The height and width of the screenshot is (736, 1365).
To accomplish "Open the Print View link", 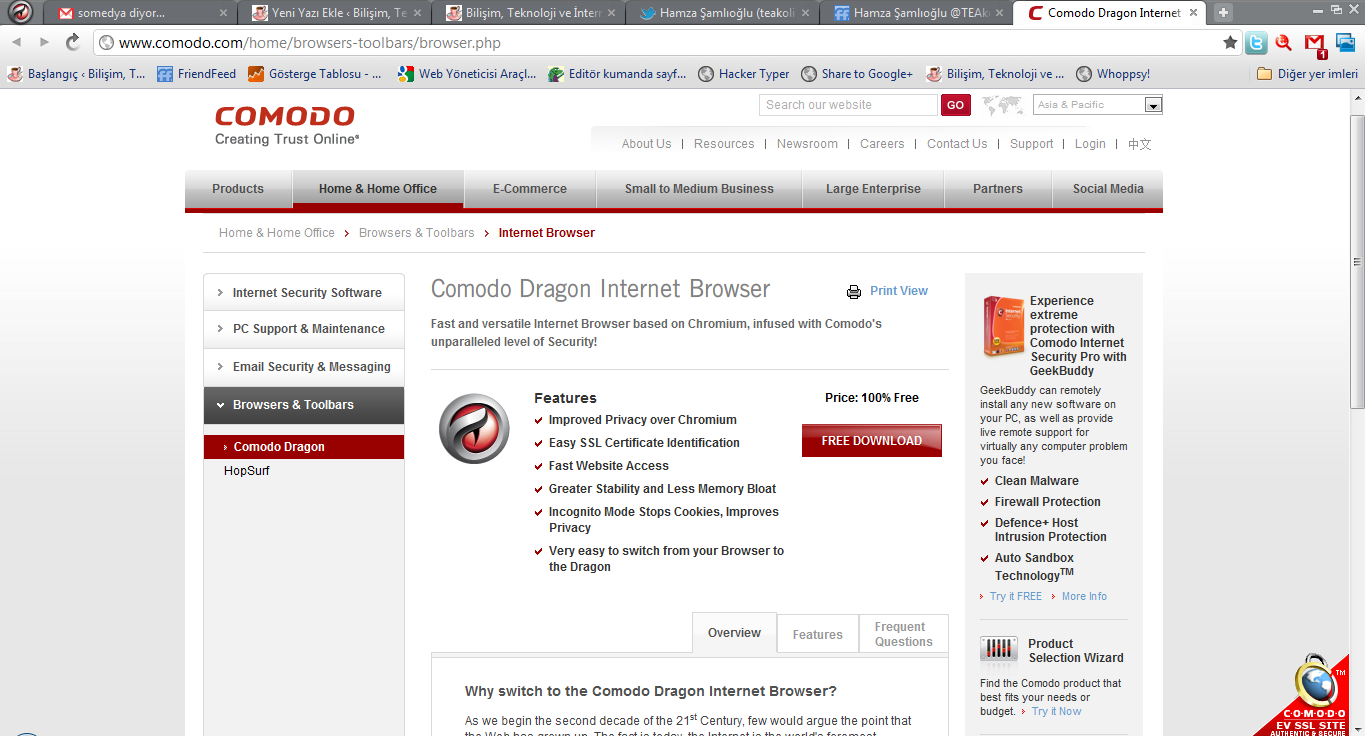I will point(899,291).
